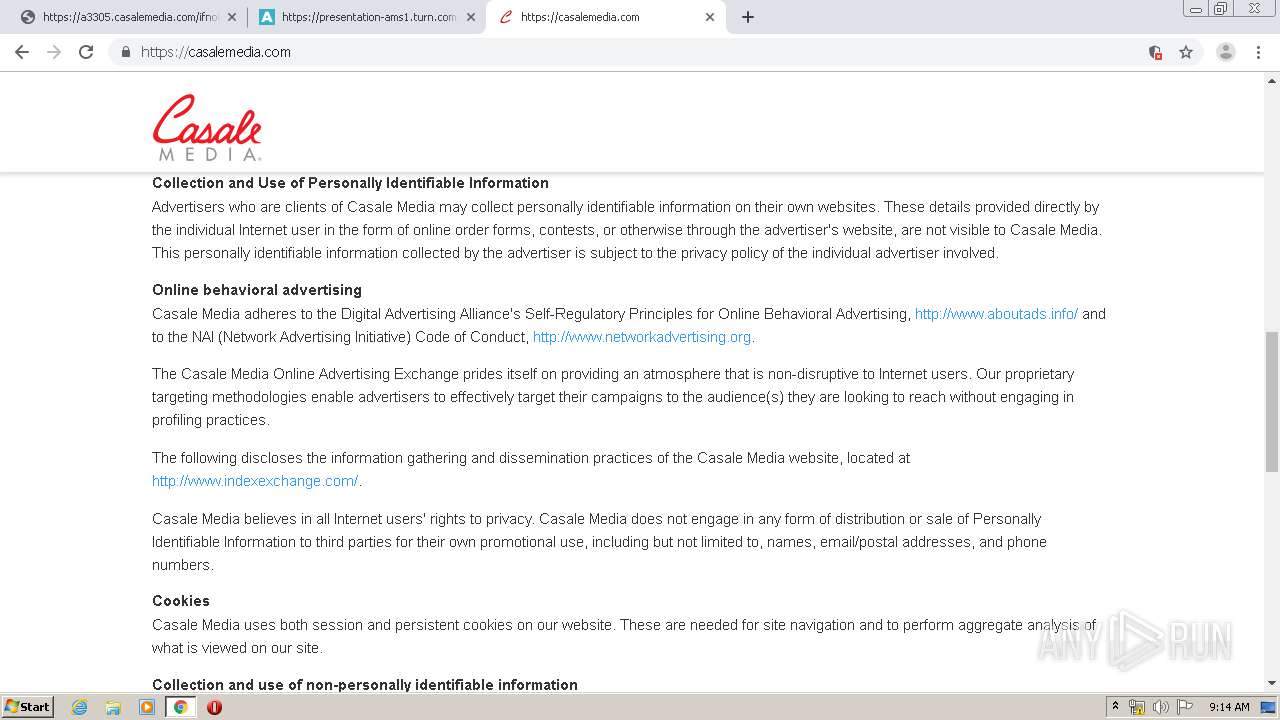Click the Chrome taskbar button
The image size is (1280, 720).
coord(180,707)
